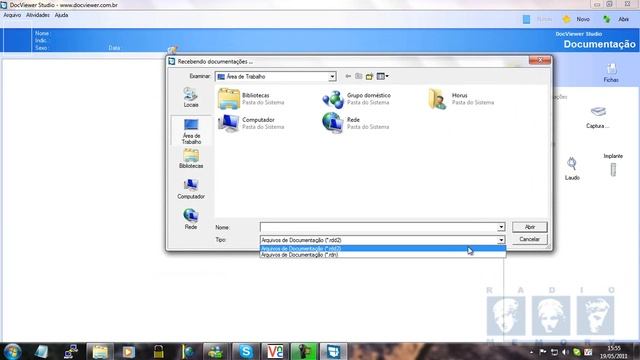Open the view menu icon in dialog toolbar

(382, 76)
